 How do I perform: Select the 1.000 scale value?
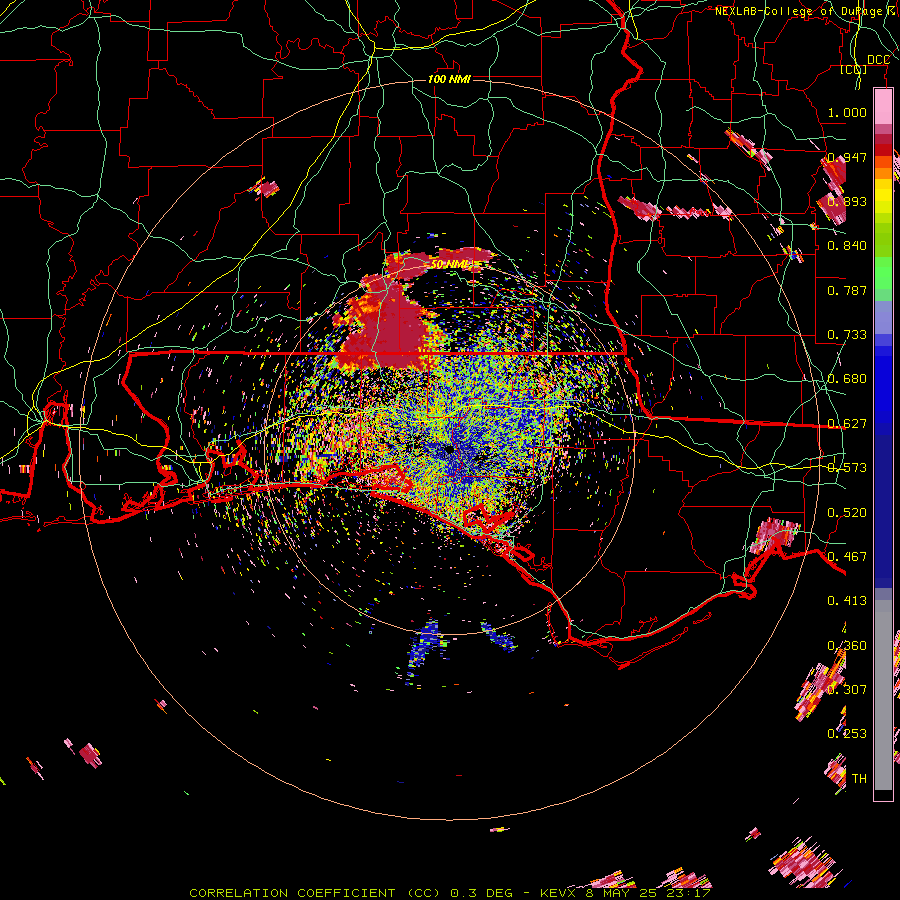tap(847, 112)
